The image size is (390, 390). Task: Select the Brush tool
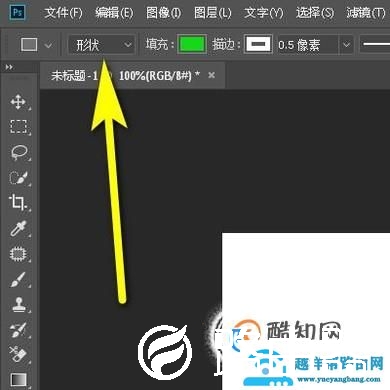(18, 279)
